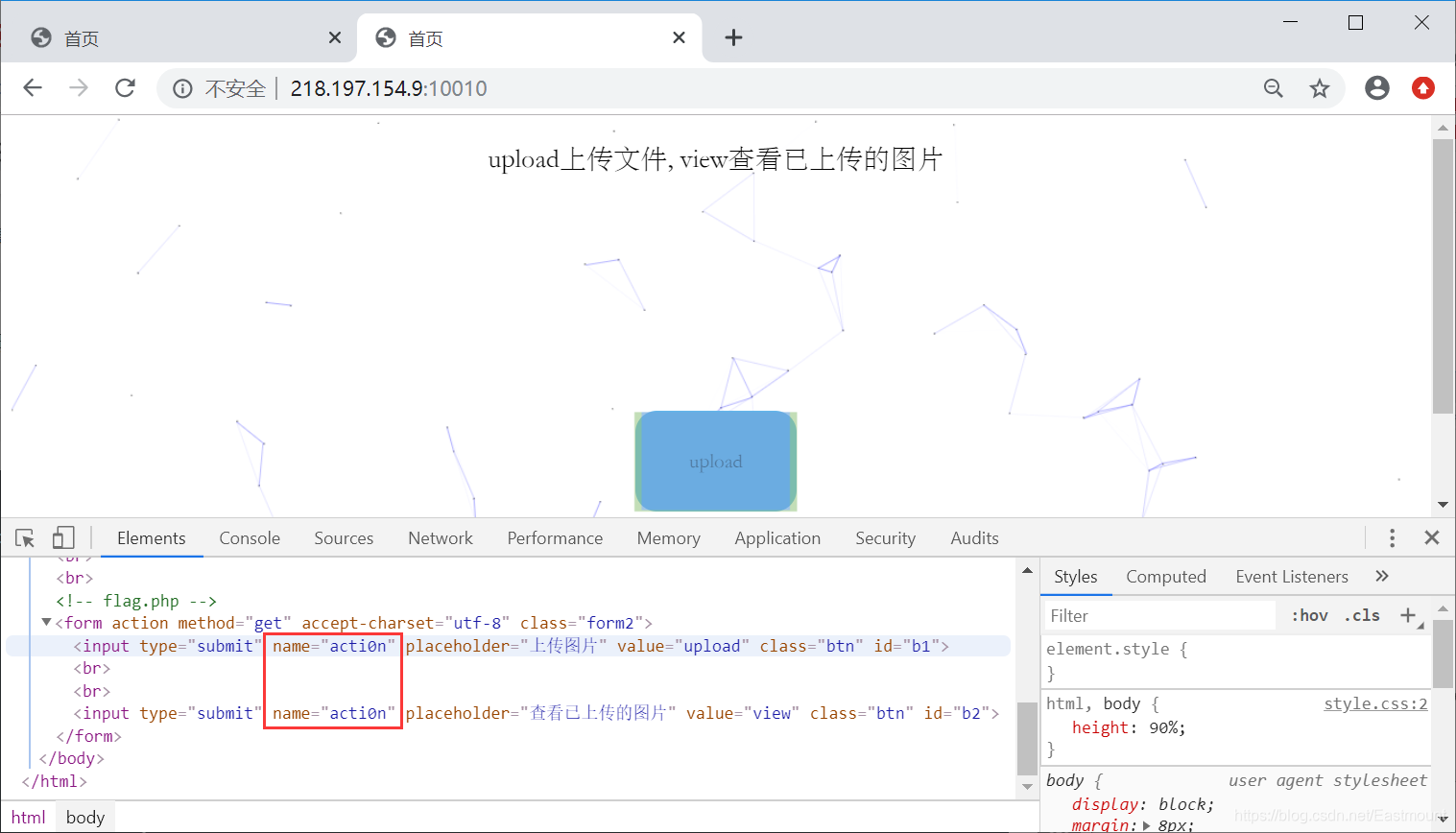
Task: Select the body breadcrumb
Action: tap(85, 818)
